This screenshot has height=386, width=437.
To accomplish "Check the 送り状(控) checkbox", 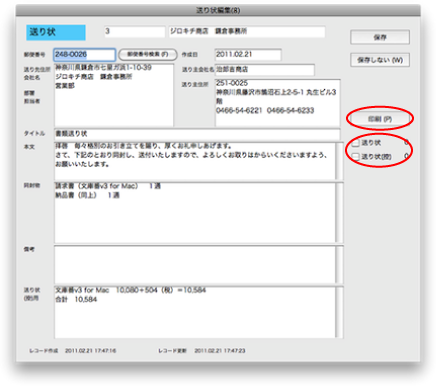I will (x=356, y=156).
